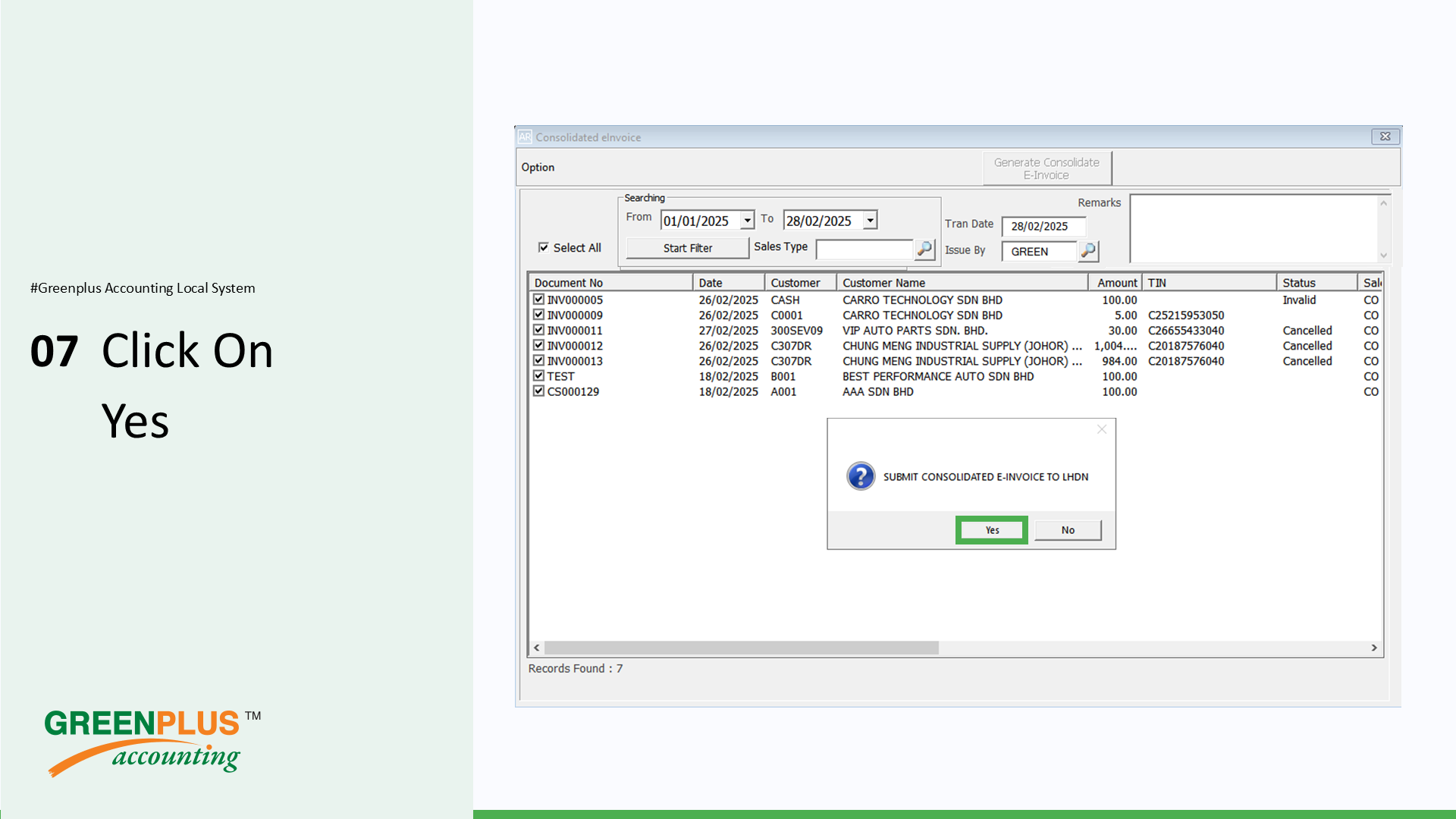The height and width of the screenshot is (819, 1456).
Task: Click VIP AUTO PARTS SDN. BHD. customer name
Action: [x=915, y=331]
